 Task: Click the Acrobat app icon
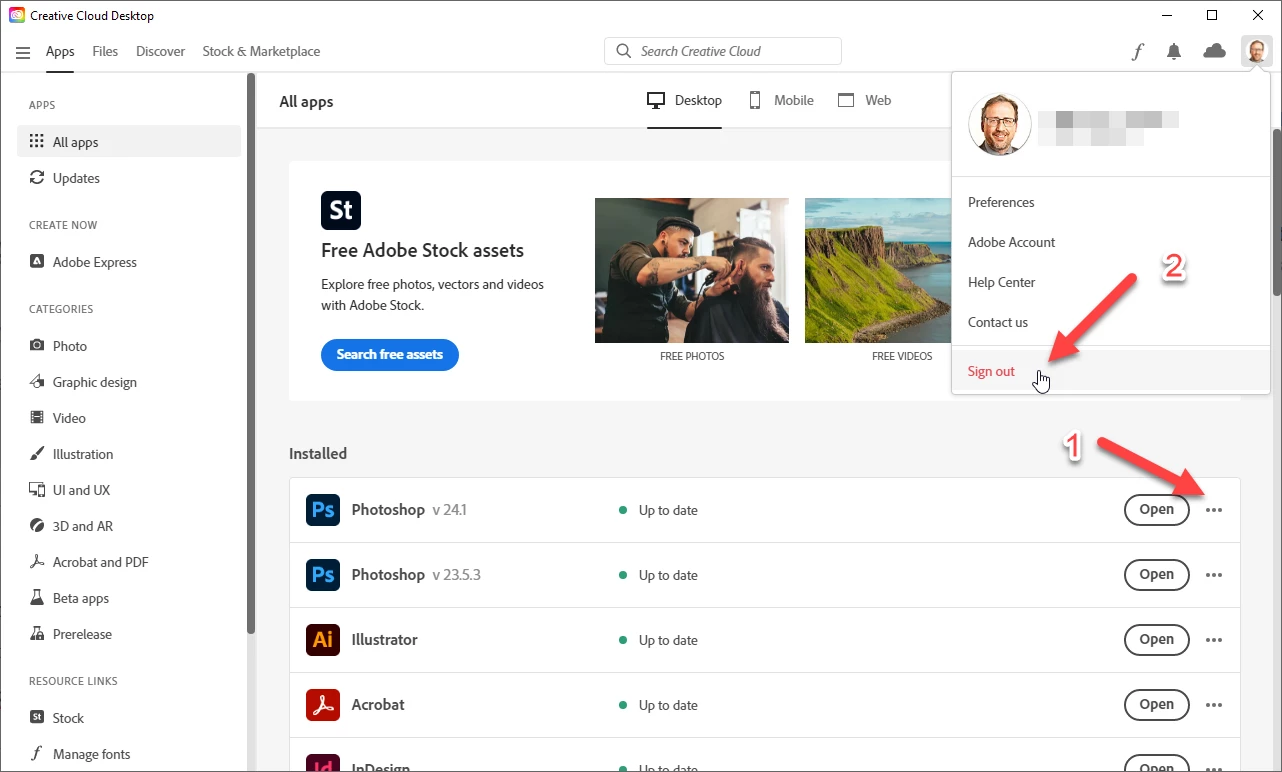(323, 705)
